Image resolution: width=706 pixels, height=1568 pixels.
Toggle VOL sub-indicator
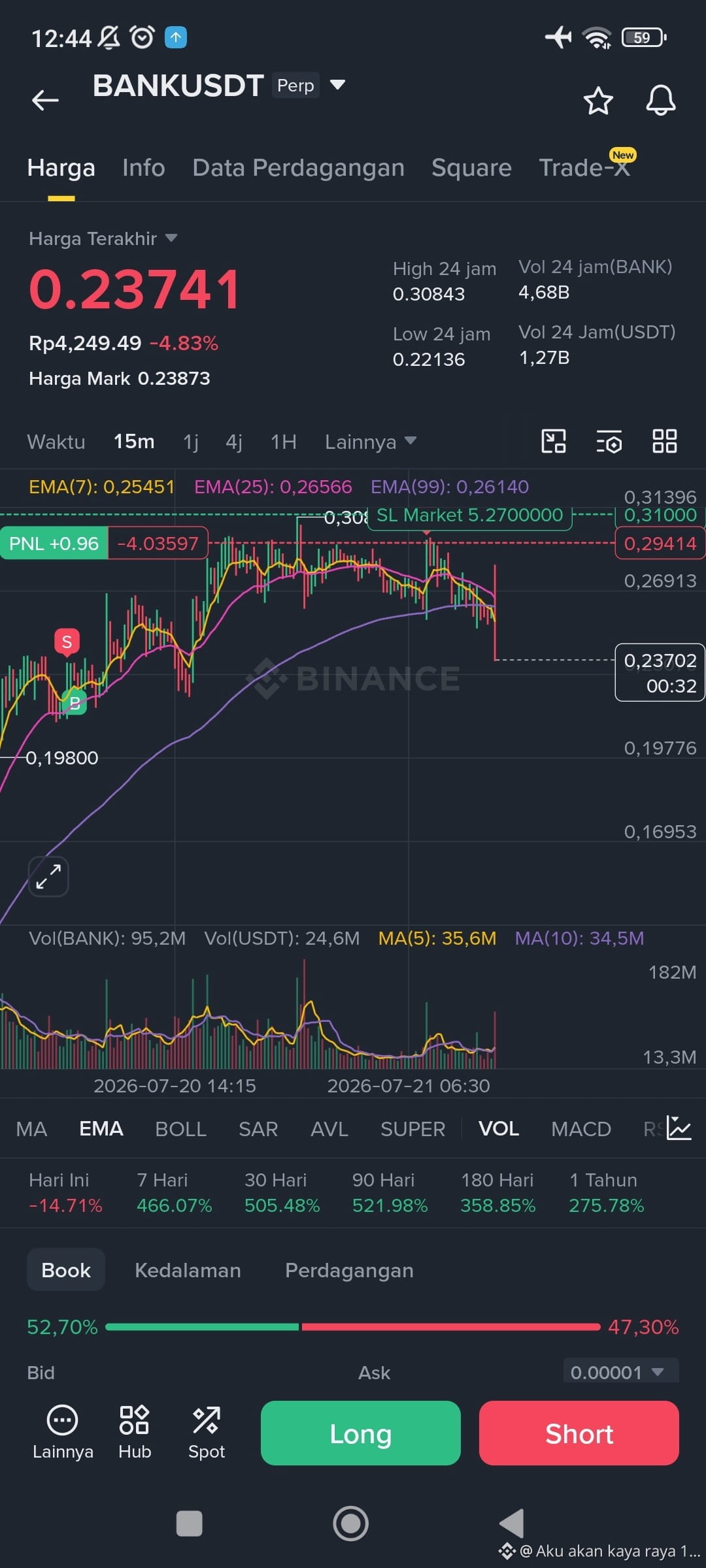[x=499, y=1129]
